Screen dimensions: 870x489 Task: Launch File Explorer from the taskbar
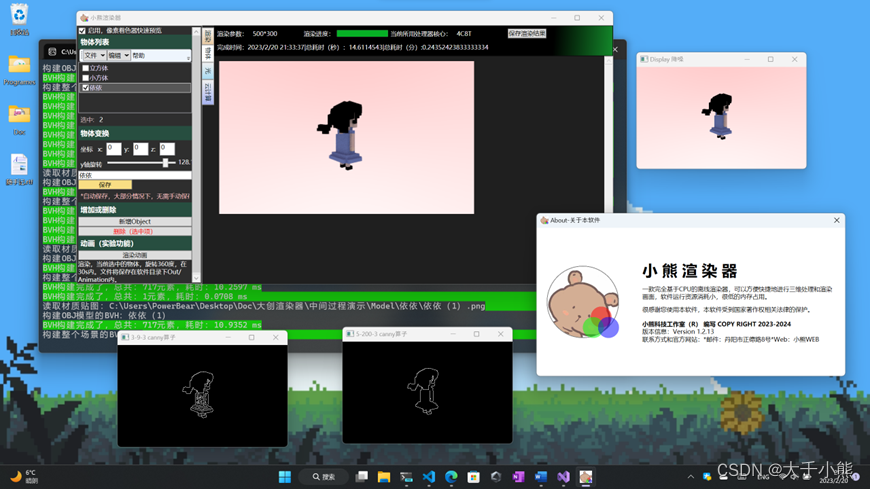384,477
